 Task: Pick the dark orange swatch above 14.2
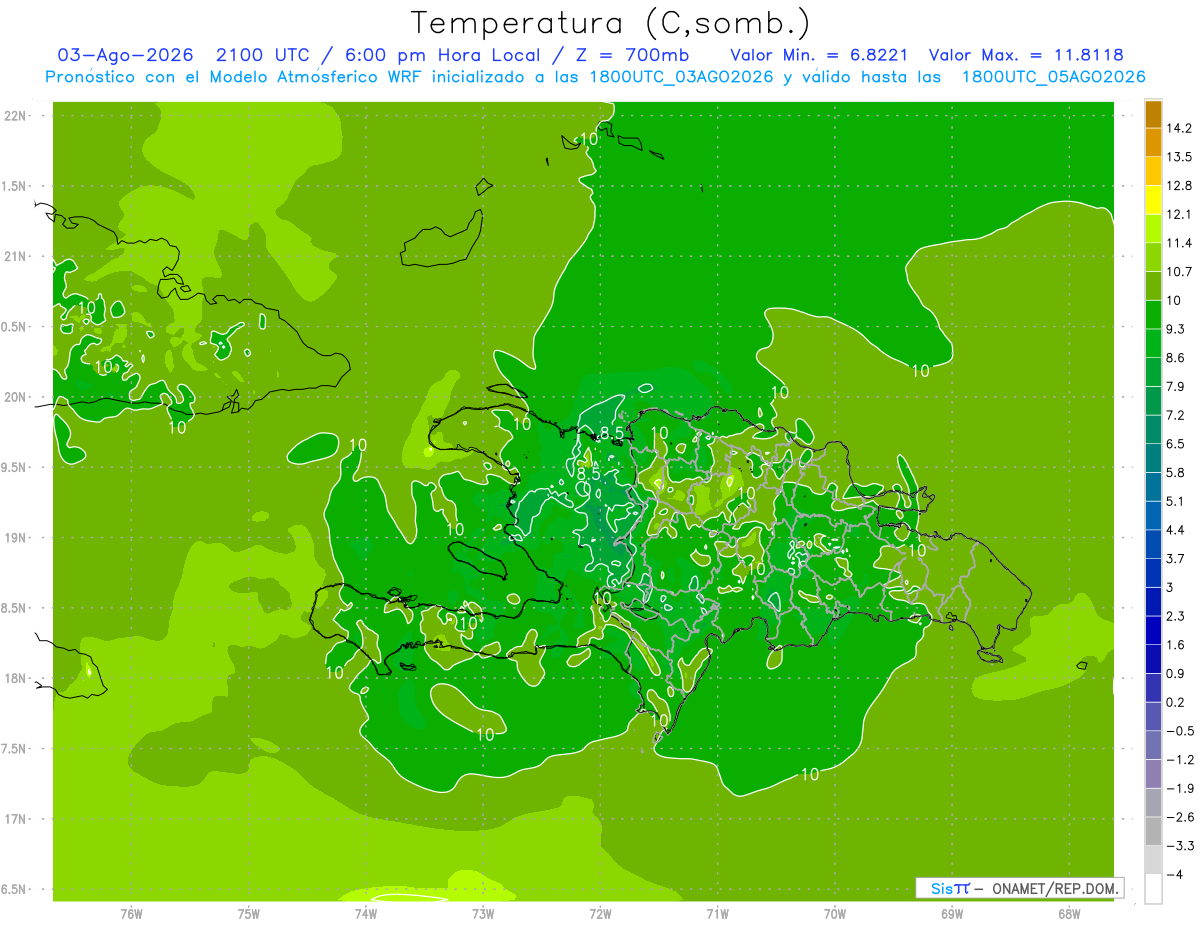tap(1153, 115)
